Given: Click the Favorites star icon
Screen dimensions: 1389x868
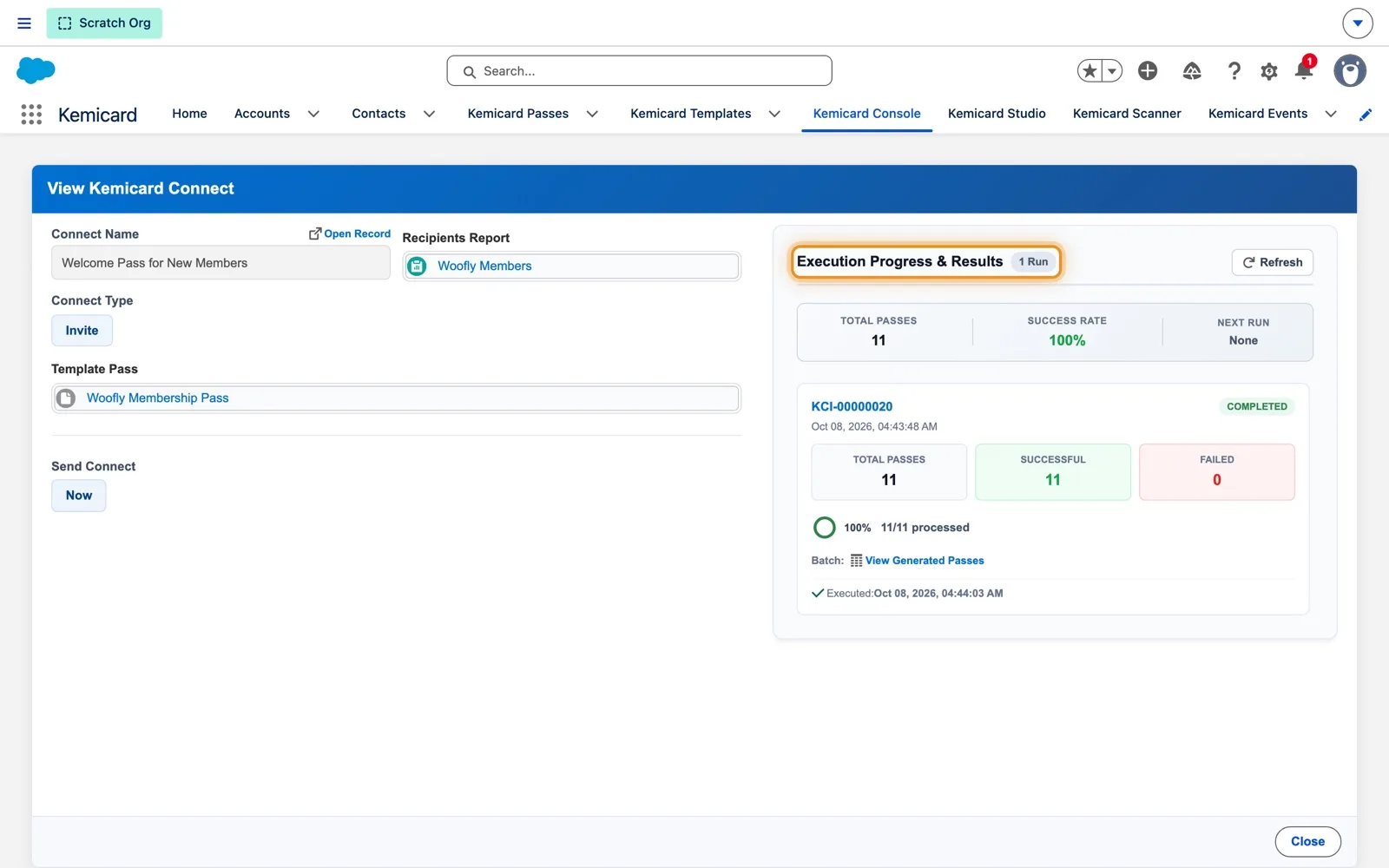Looking at the screenshot, I should pos(1090,71).
